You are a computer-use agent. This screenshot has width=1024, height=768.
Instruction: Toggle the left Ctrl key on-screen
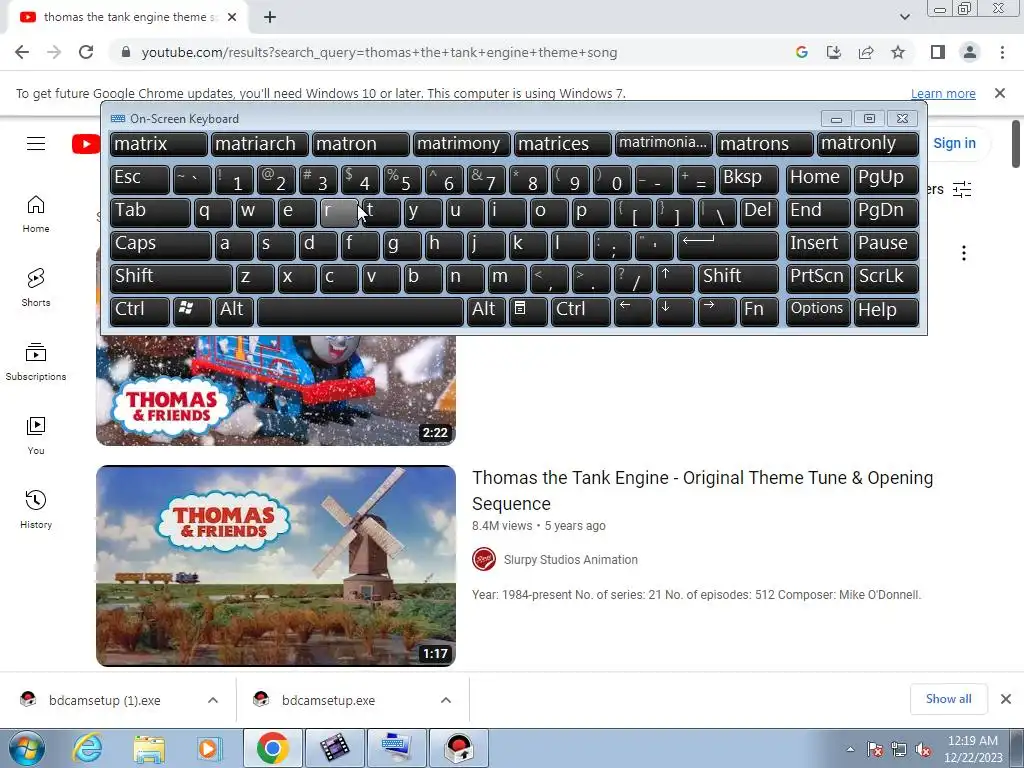tap(140, 311)
